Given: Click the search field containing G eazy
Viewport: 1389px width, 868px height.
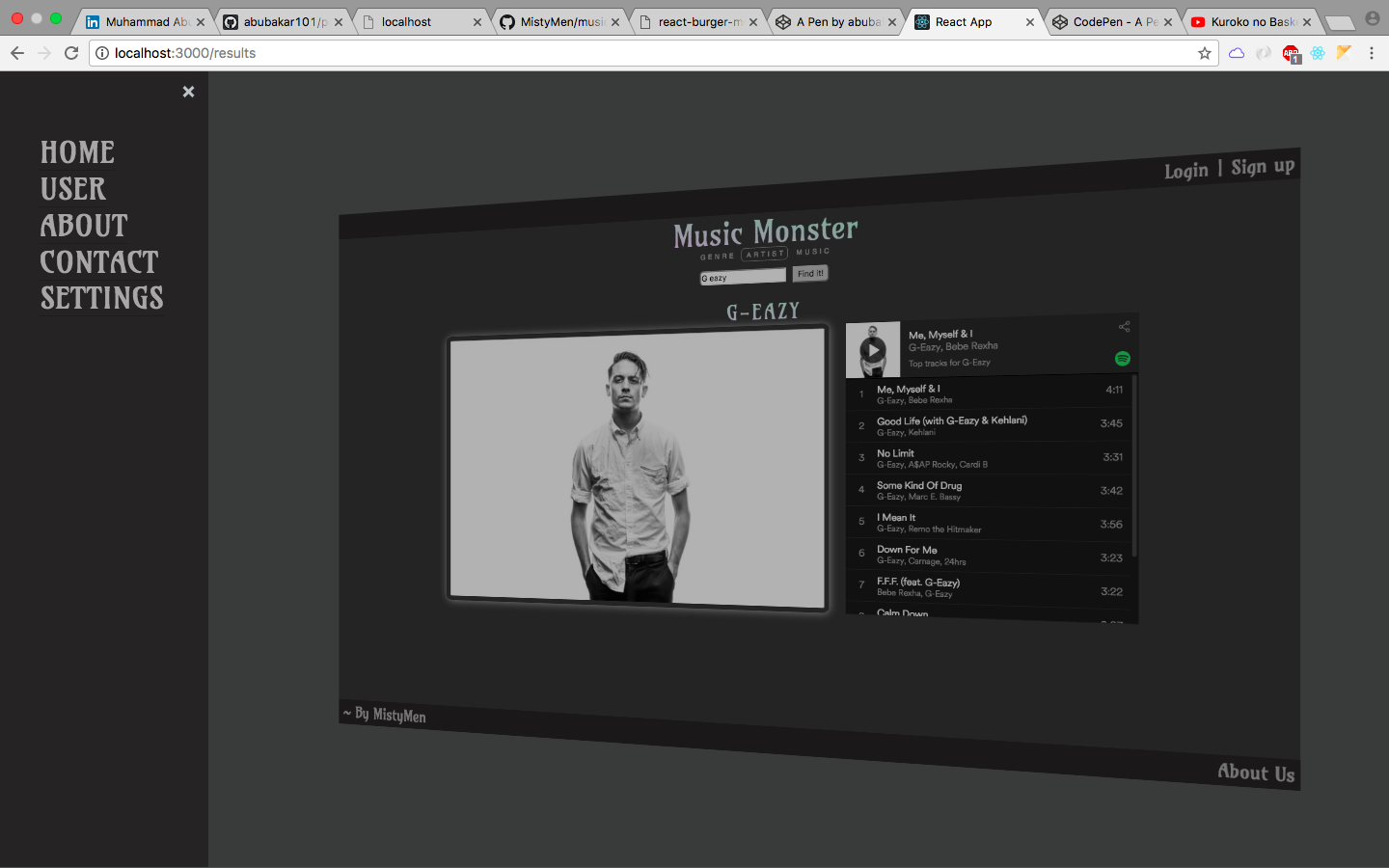Looking at the screenshot, I should tap(743, 277).
